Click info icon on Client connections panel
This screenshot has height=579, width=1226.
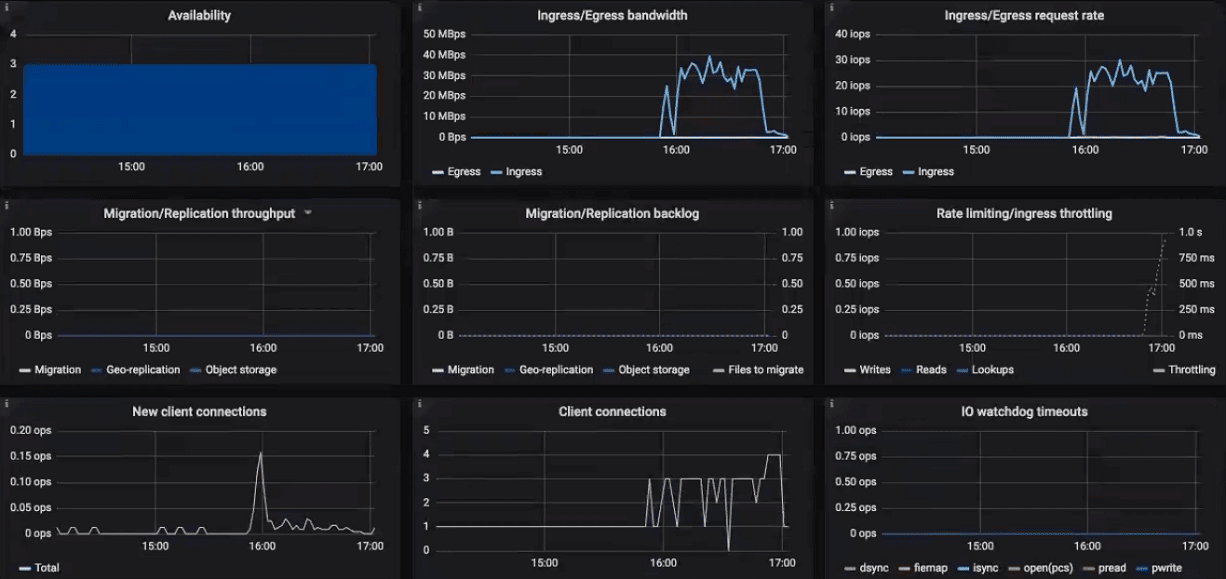click(419, 403)
